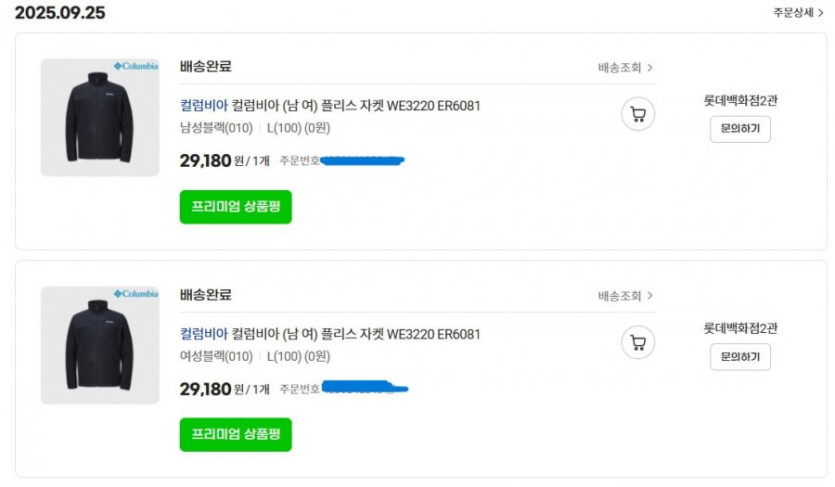Open 주문상세 order details link

pos(798,13)
